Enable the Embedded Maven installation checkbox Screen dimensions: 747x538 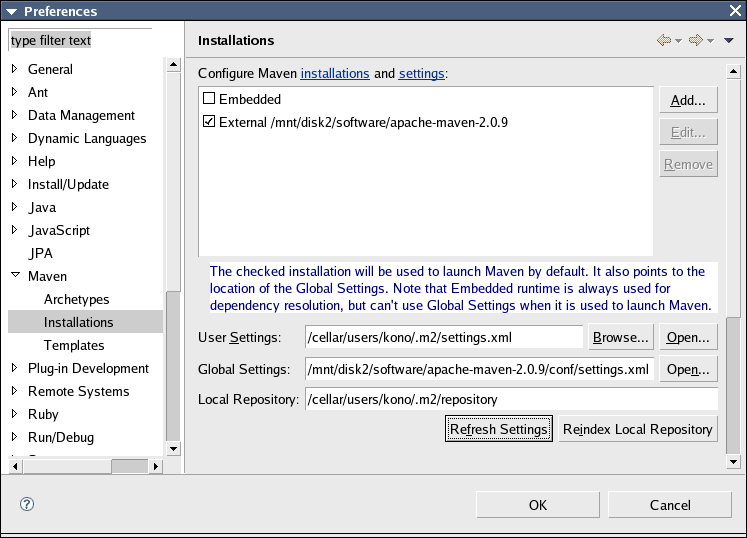click(209, 99)
